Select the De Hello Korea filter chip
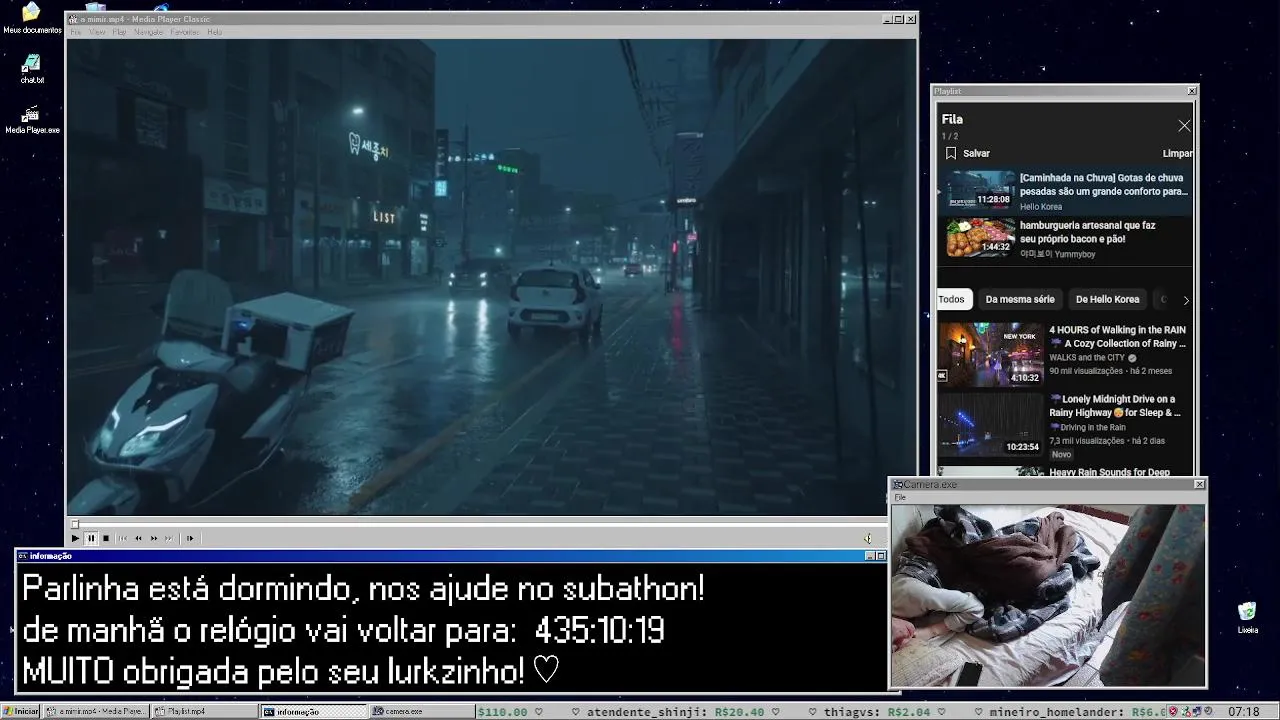Screen dimensions: 1280x720 point(1107,299)
